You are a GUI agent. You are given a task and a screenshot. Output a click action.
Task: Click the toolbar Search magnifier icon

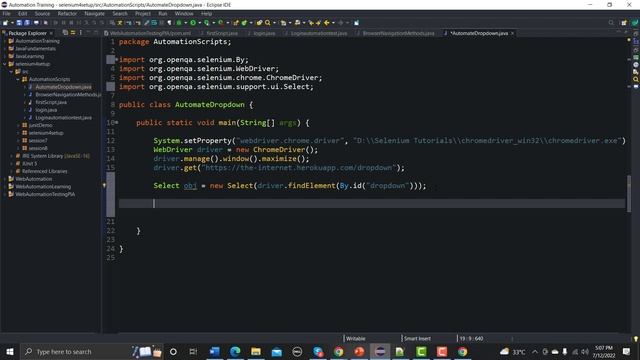(x=268, y=23)
